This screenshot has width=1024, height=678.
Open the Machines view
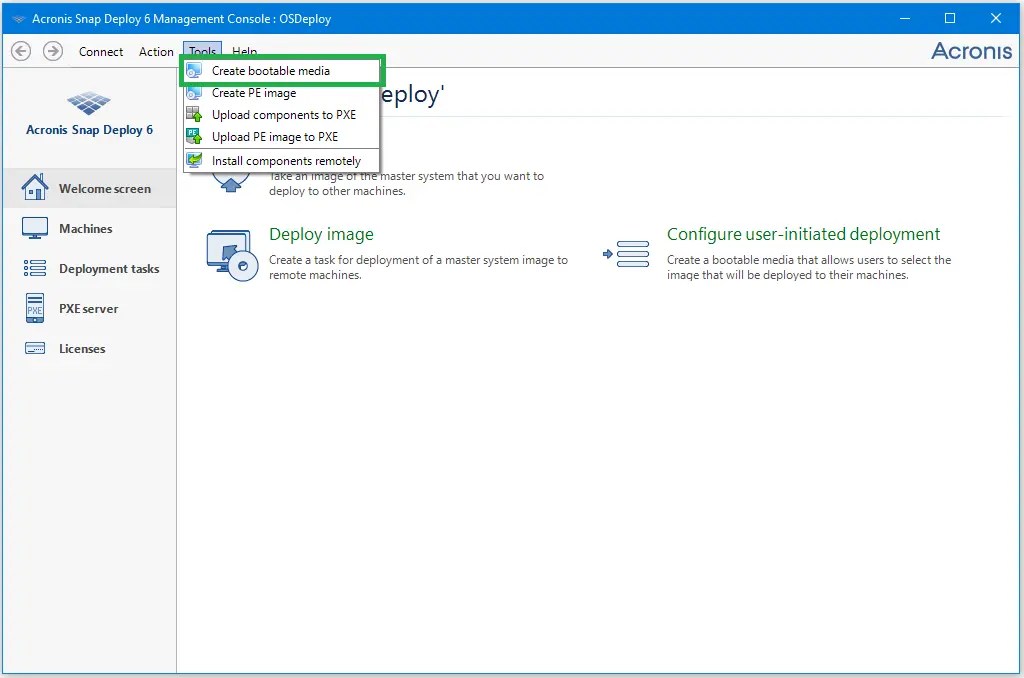(89, 229)
